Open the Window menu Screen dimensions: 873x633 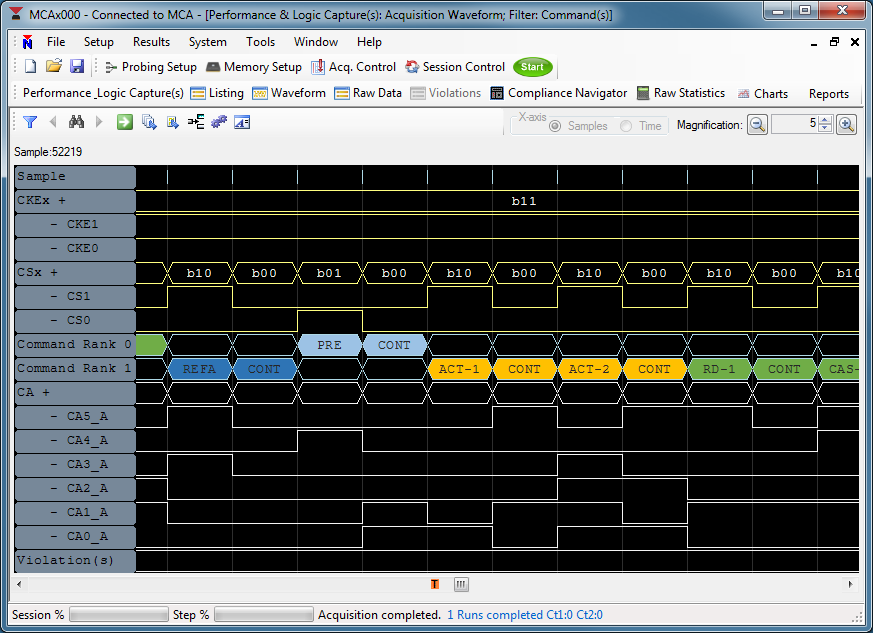point(316,42)
